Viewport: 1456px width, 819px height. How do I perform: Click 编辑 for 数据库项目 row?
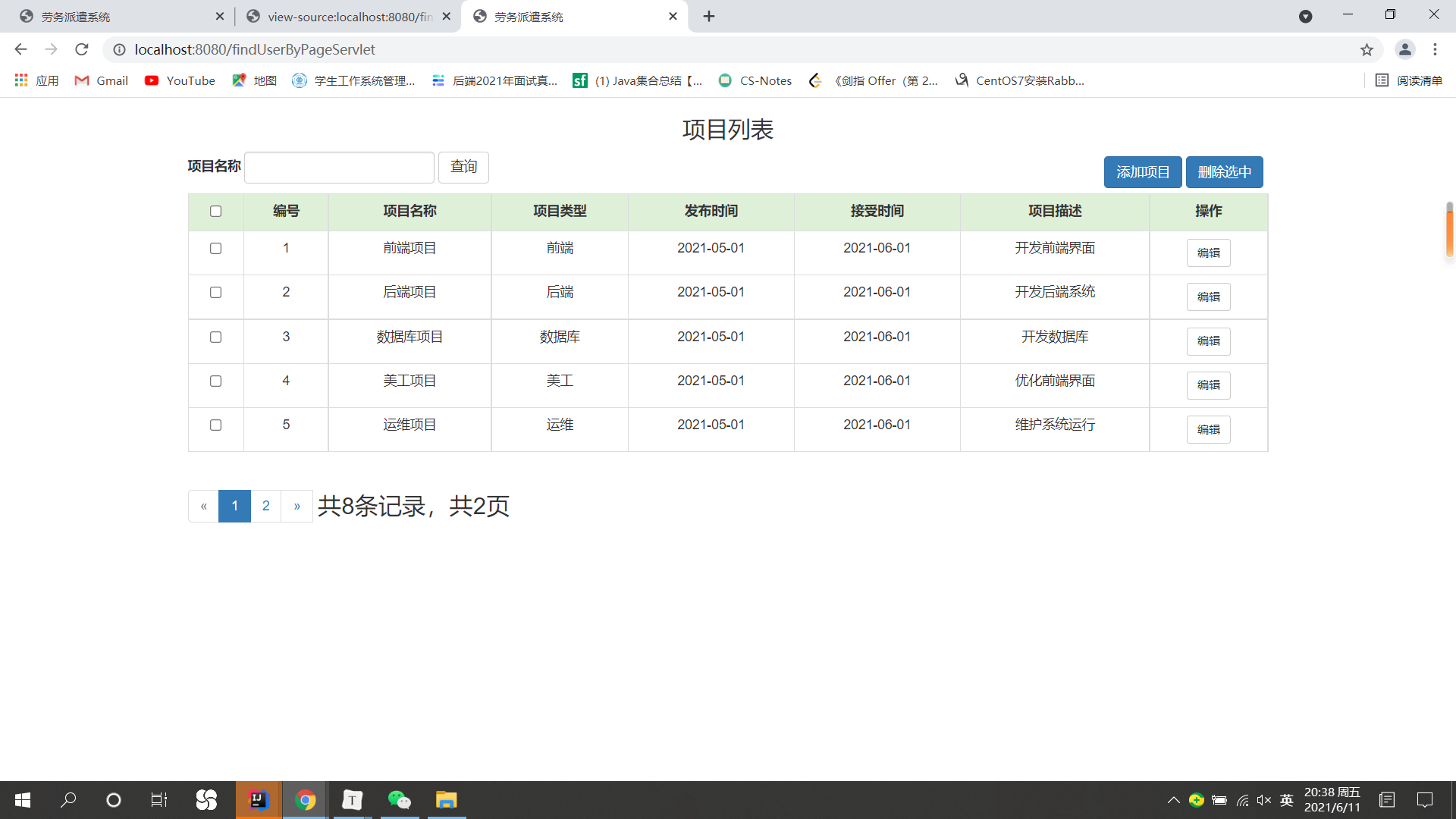[x=1208, y=341]
